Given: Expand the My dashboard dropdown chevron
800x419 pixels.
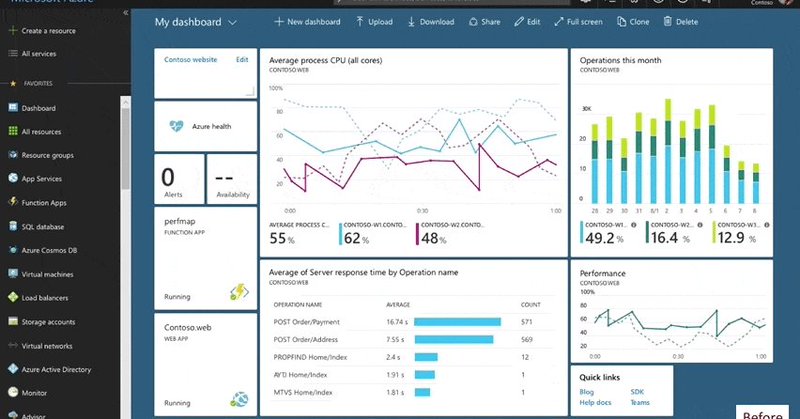Looking at the screenshot, I should (232, 22).
